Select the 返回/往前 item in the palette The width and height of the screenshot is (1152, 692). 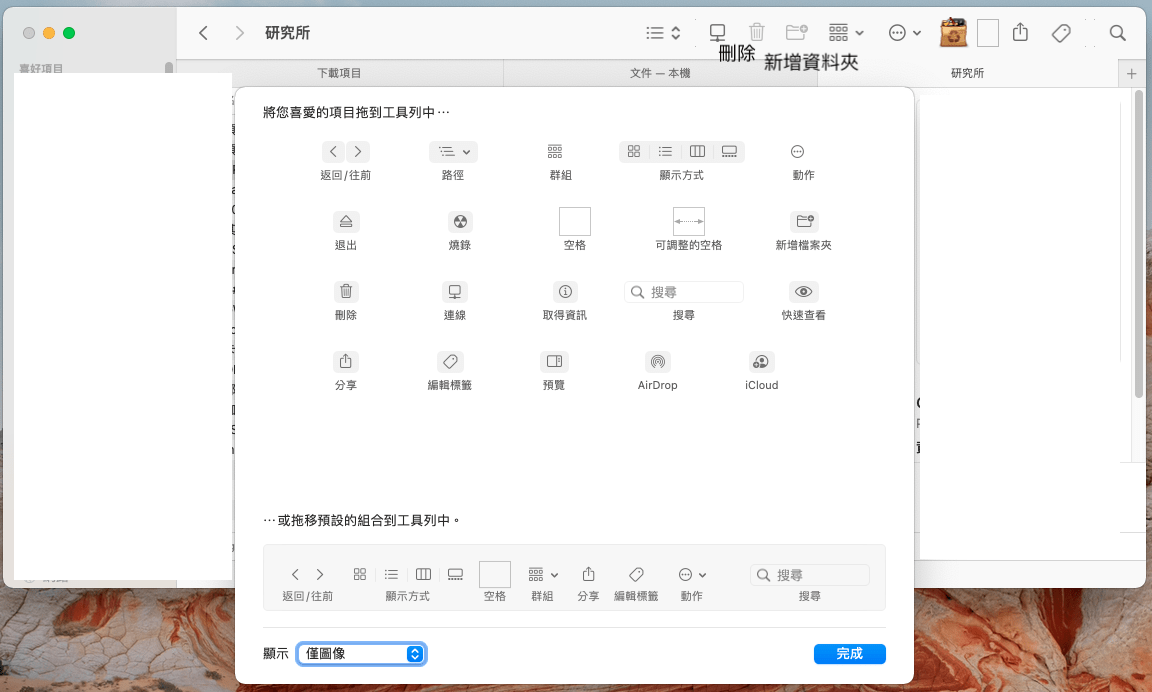345,162
